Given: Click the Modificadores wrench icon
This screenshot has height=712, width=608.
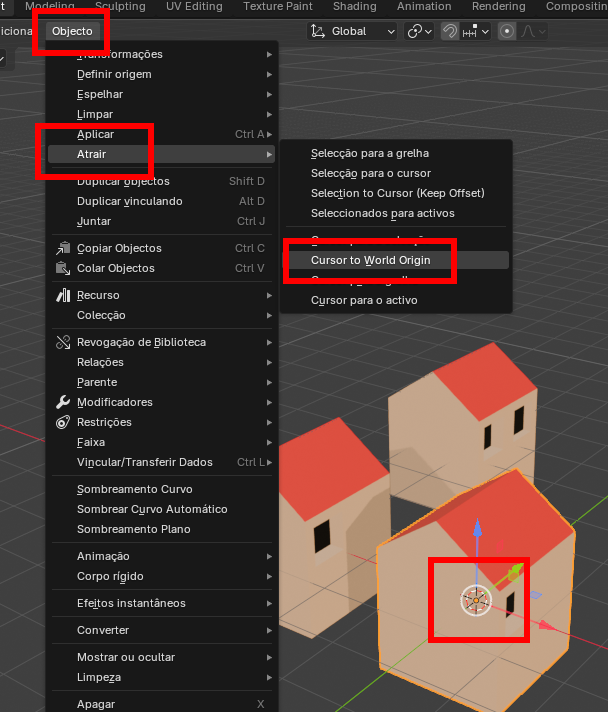Looking at the screenshot, I should pos(63,402).
